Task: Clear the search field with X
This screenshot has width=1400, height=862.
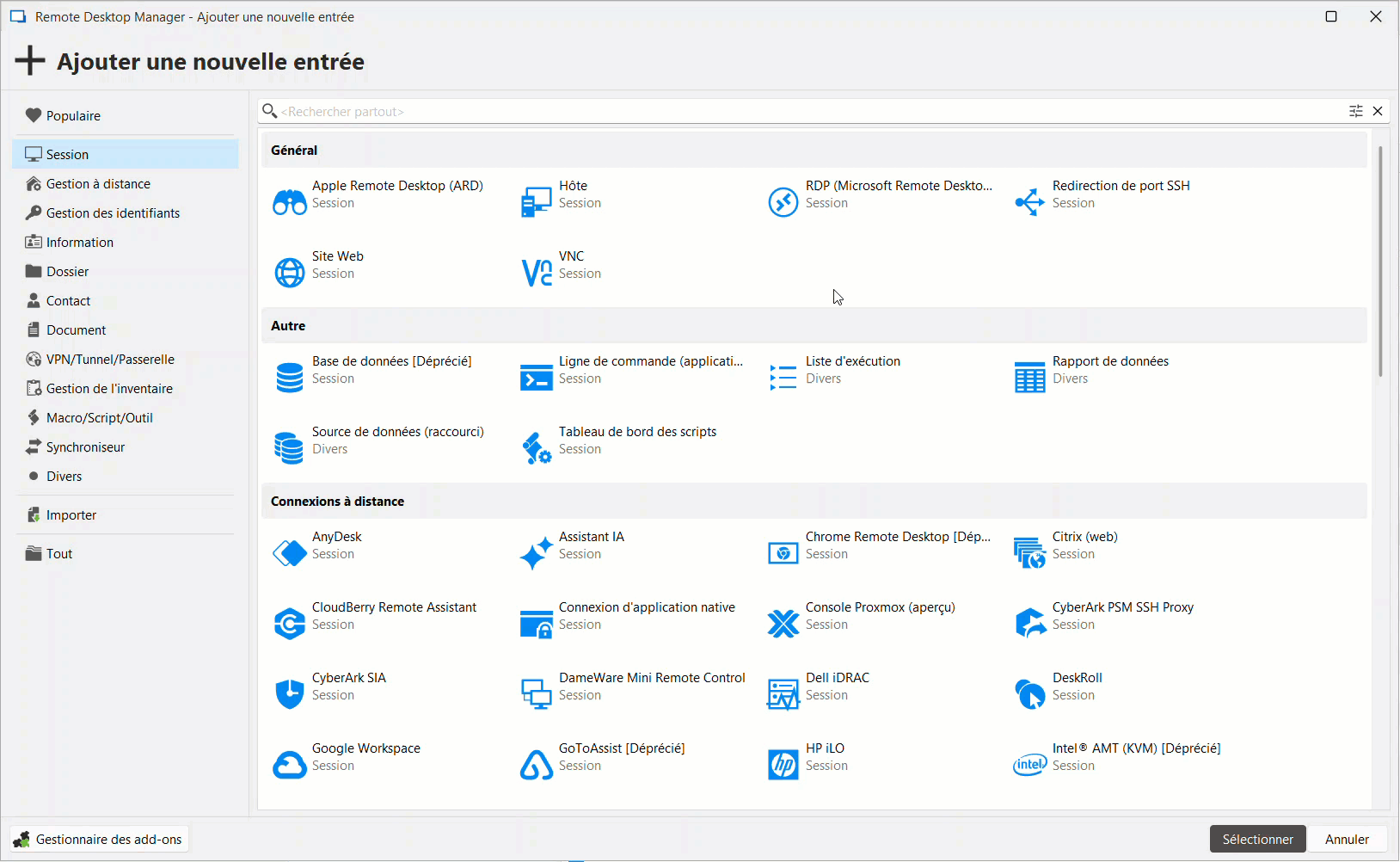Action: click(x=1378, y=111)
